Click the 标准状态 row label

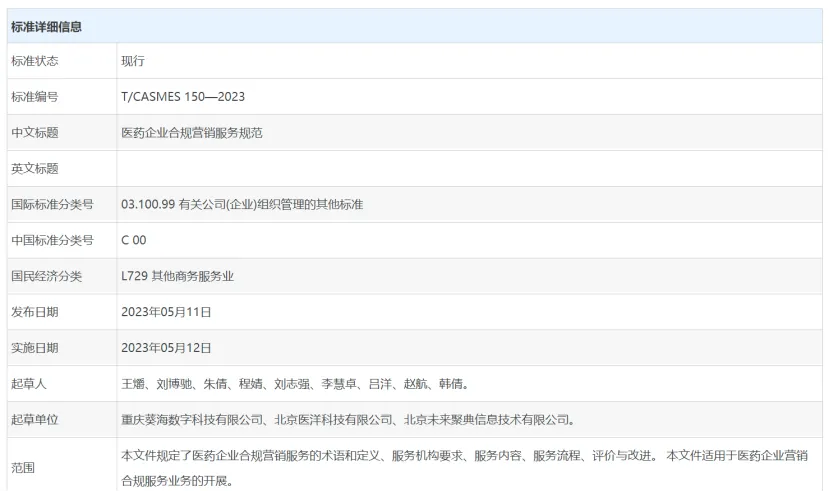point(35,61)
